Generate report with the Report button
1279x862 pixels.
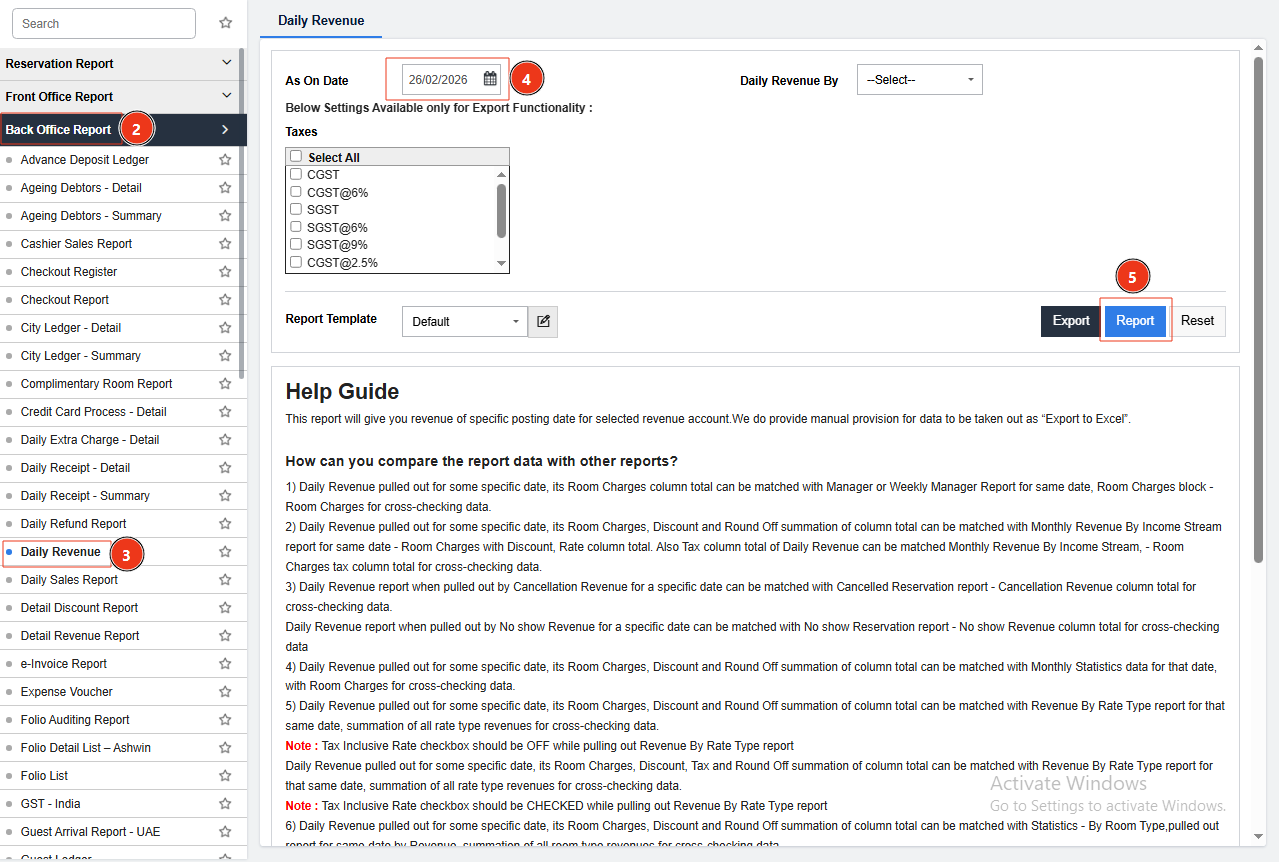[x=1135, y=321]
